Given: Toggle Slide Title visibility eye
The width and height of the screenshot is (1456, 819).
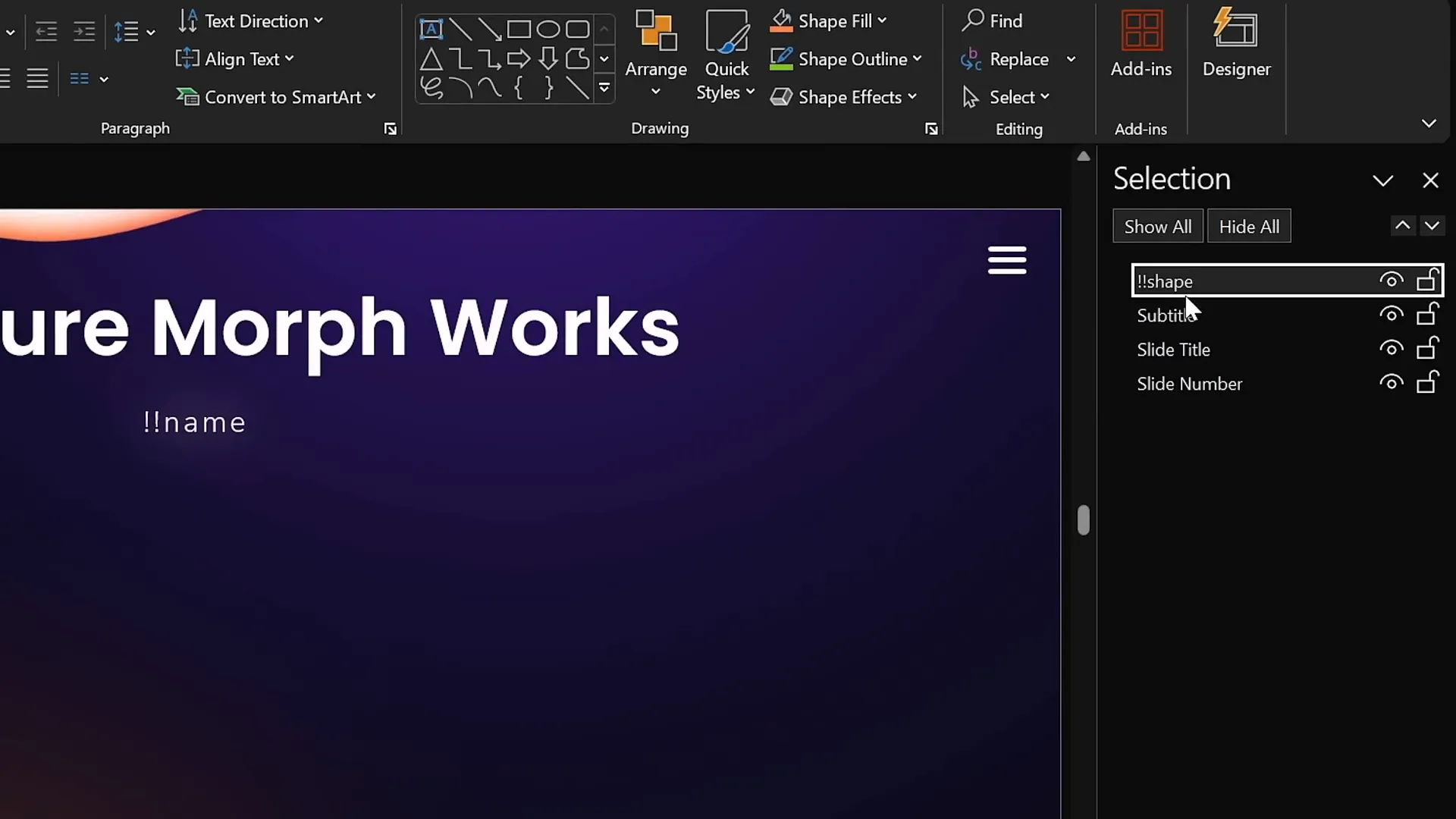Looking at the screenshot, I should pos(1391,348).
